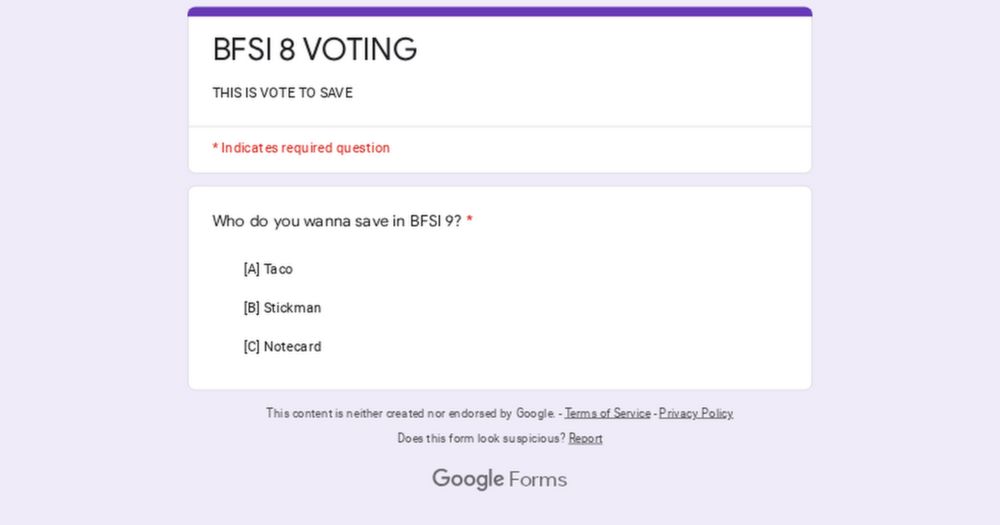Click the red asterisk in required notice
The width and height of the screenshot is (1000, 525).
(x=216, y=147)
